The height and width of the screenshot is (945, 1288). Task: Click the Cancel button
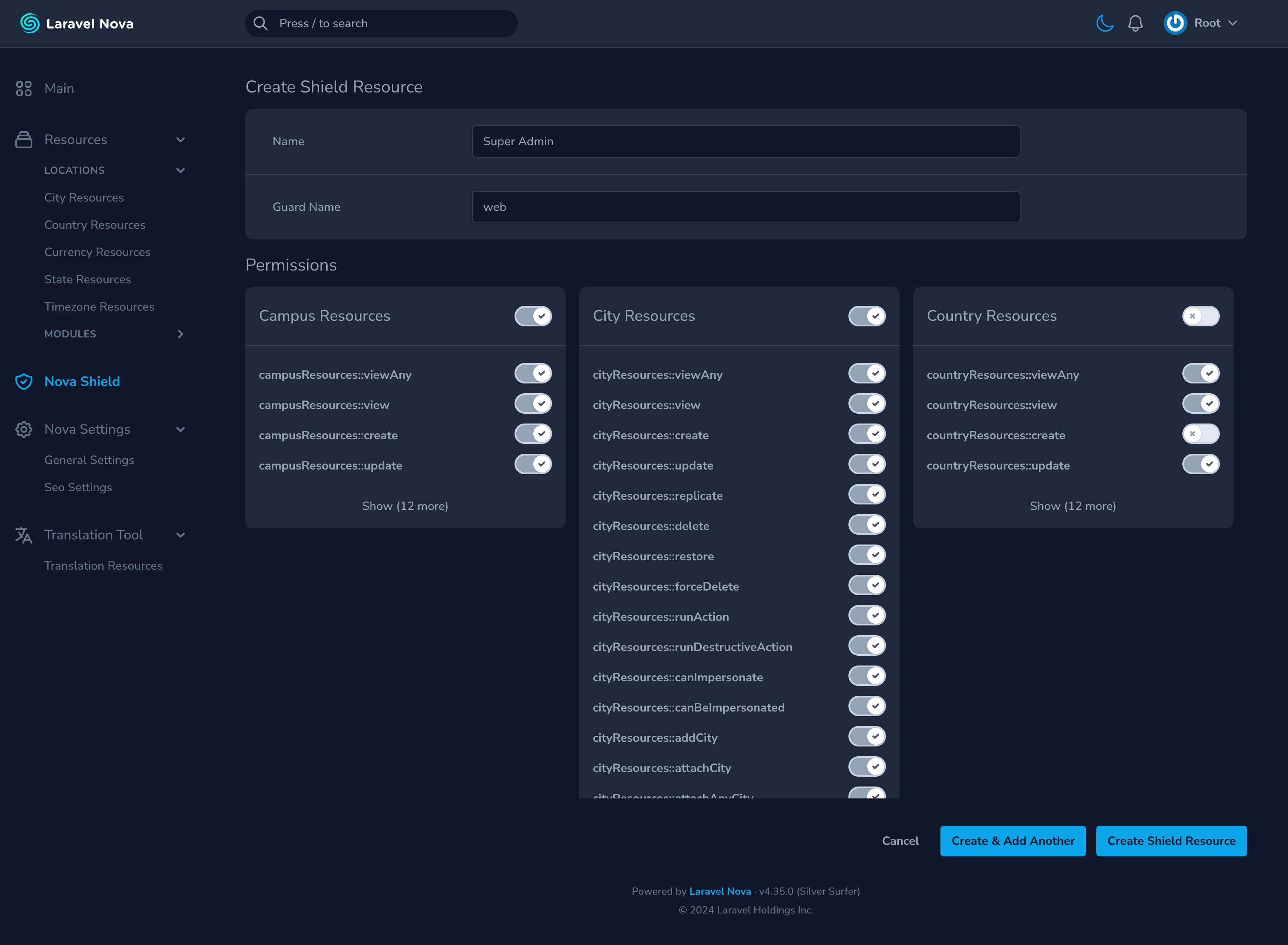pyautogui.click(x=900, y=841)
